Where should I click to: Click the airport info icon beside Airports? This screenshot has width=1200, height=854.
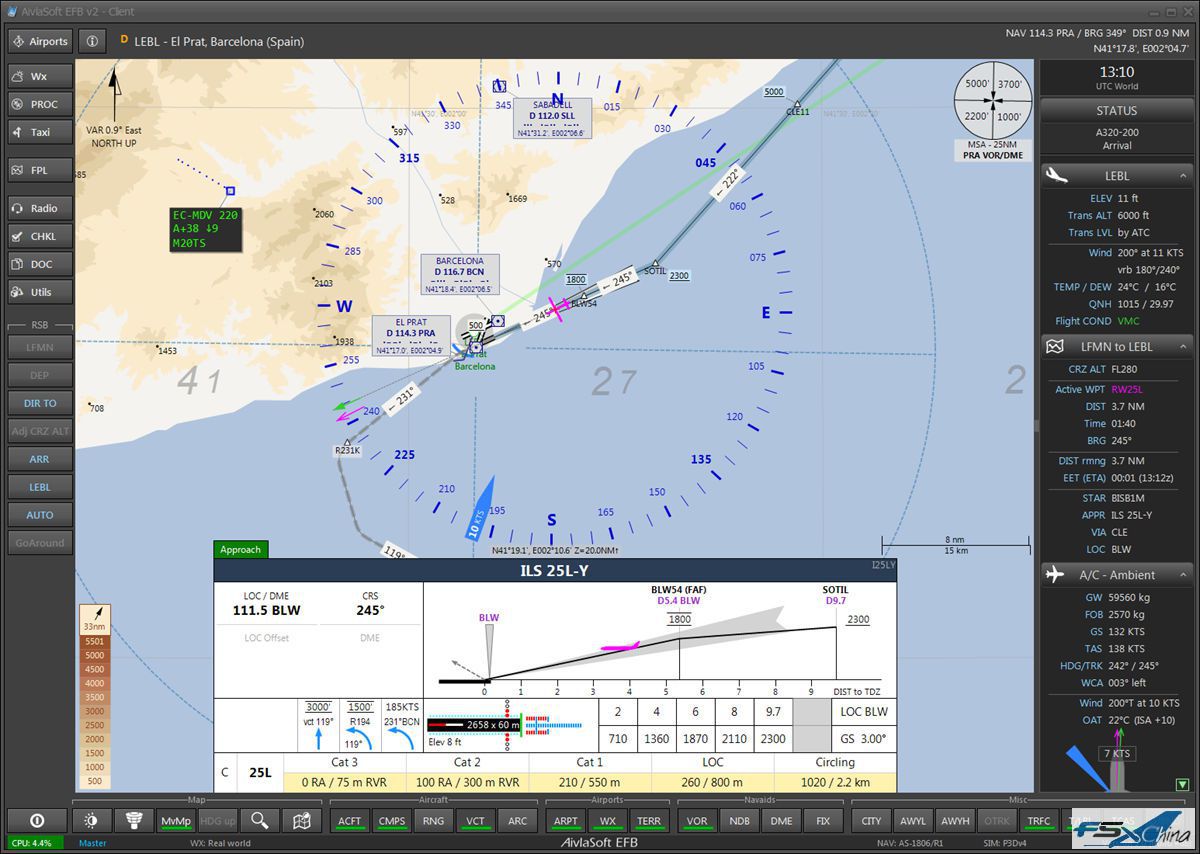(91, 41)
